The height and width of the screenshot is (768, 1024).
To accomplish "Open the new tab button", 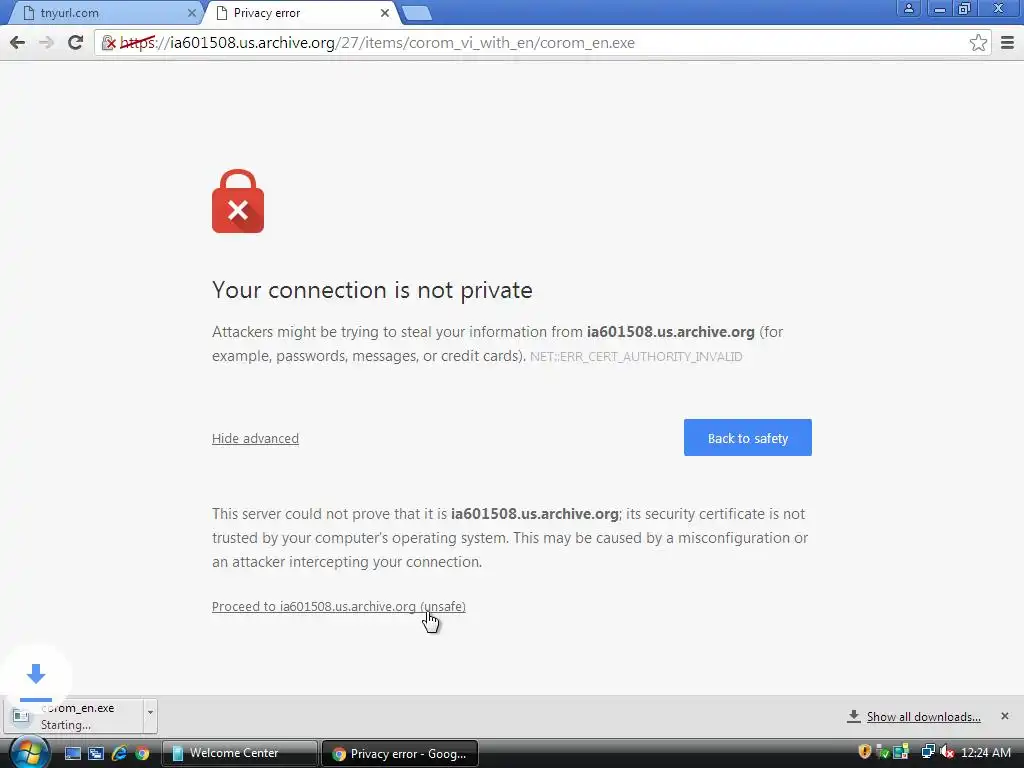I will 416,13.
